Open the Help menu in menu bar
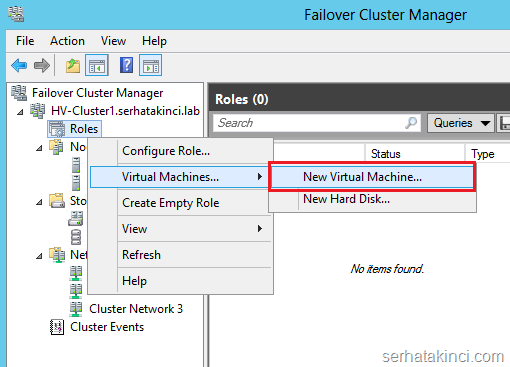510x367 pixels. pyautogui.click(x=154, y=41)
